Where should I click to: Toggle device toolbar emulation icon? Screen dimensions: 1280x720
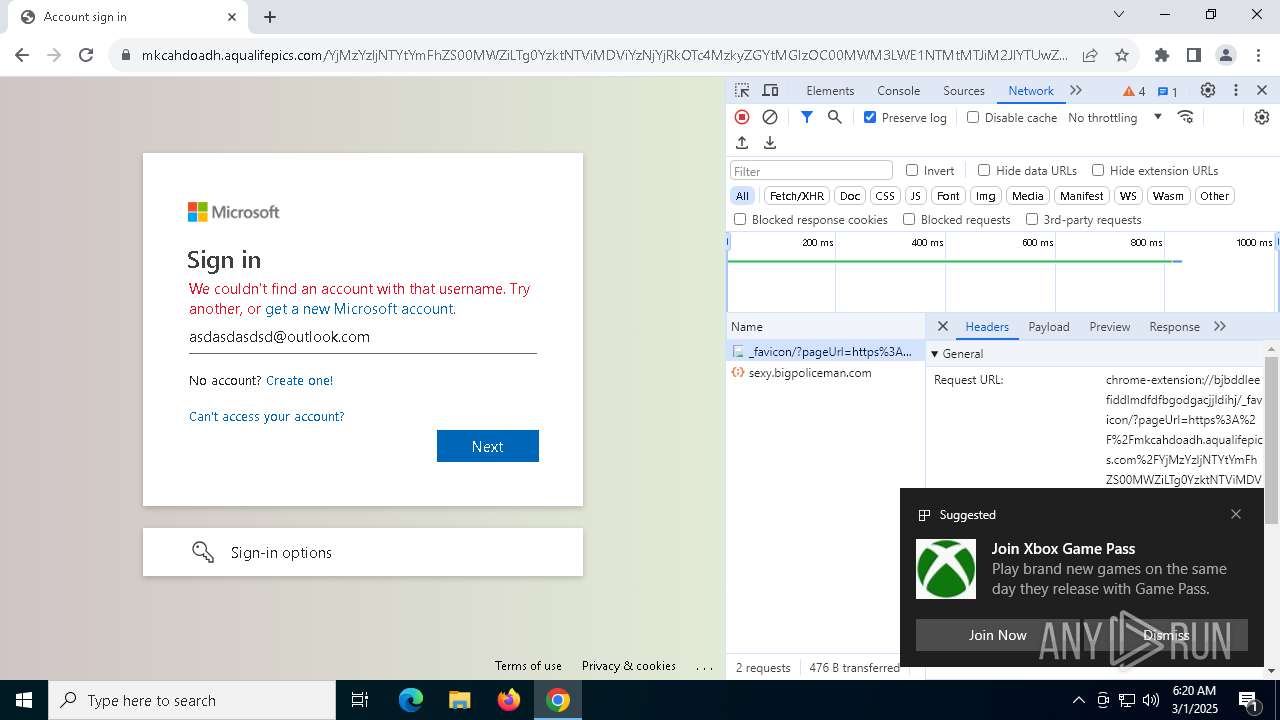click(x=770, y=90)
